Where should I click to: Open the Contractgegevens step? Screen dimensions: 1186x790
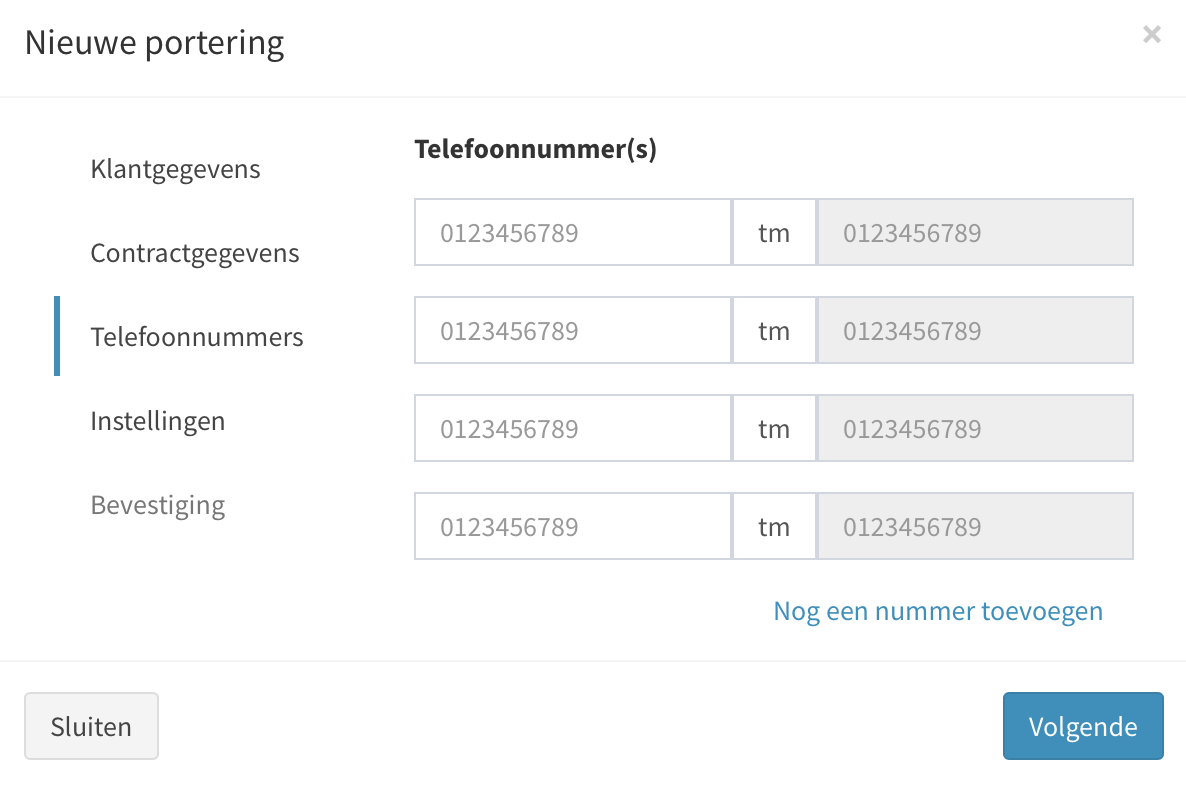195,253
